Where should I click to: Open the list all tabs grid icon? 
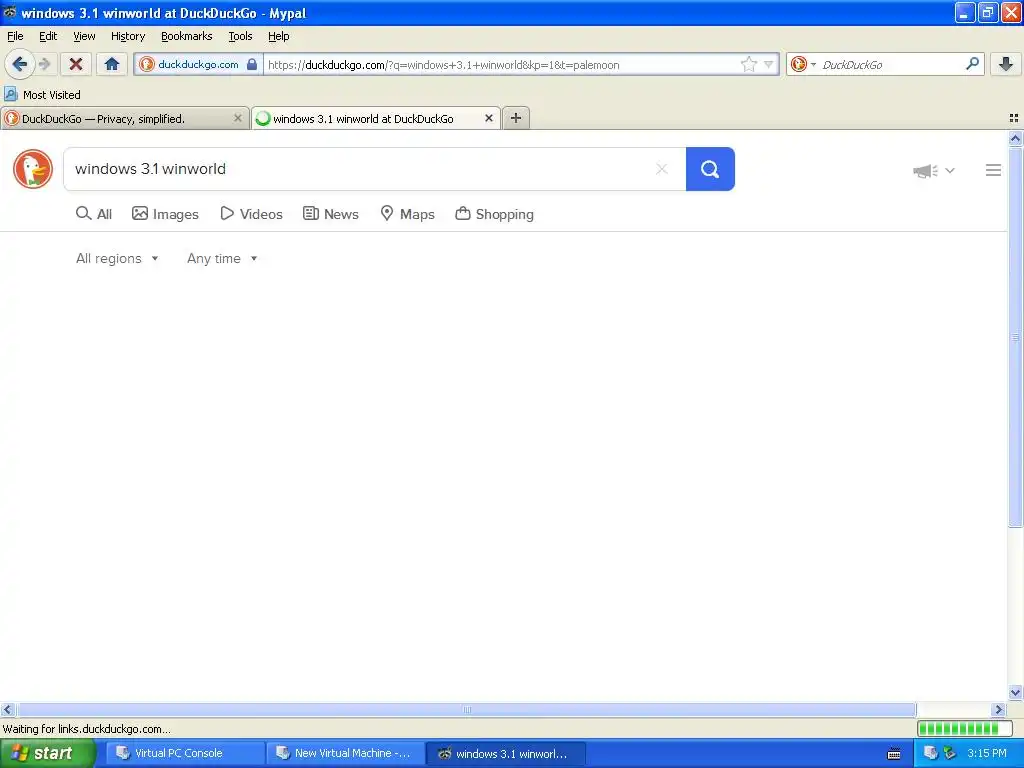click(x=1014, y=118)
